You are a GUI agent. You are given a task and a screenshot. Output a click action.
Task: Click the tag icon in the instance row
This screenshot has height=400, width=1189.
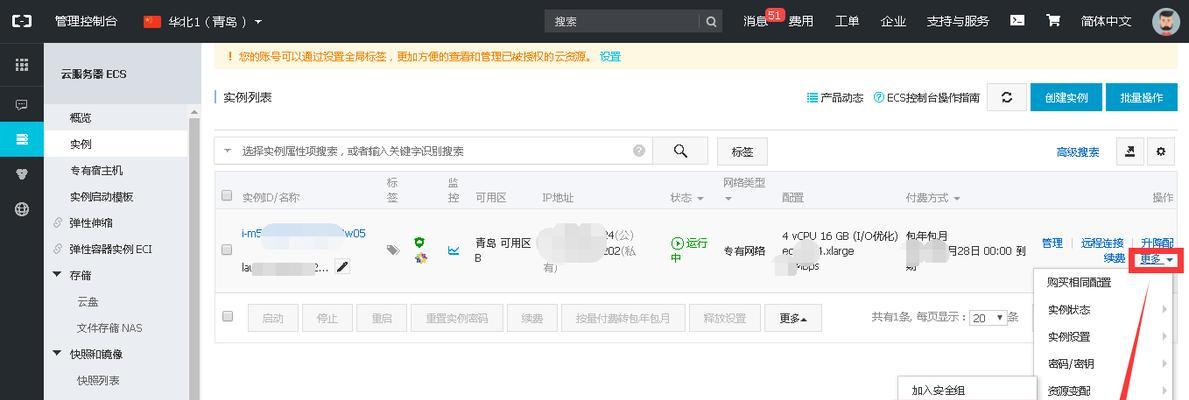coord(393,249)
